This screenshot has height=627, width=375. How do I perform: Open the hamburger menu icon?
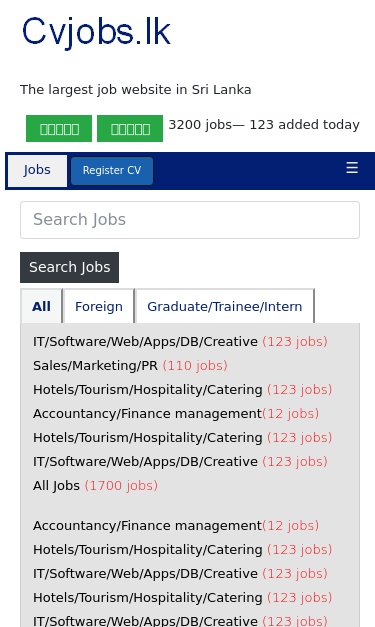click(x=352, y=168)
